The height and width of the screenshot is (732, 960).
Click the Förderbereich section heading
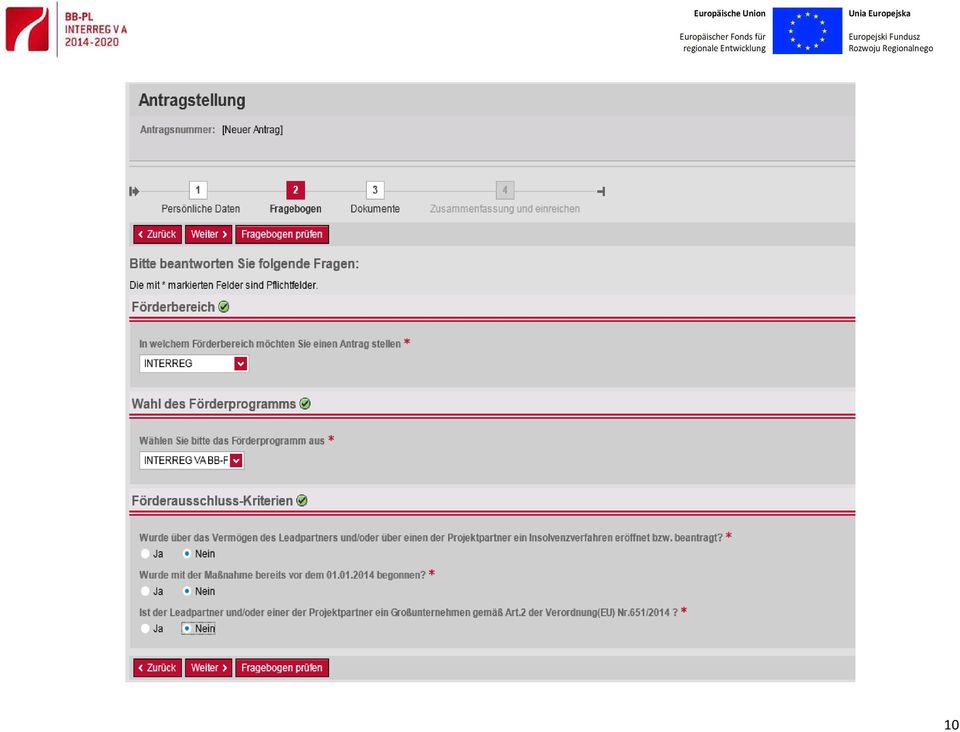(x=173, y=307)
